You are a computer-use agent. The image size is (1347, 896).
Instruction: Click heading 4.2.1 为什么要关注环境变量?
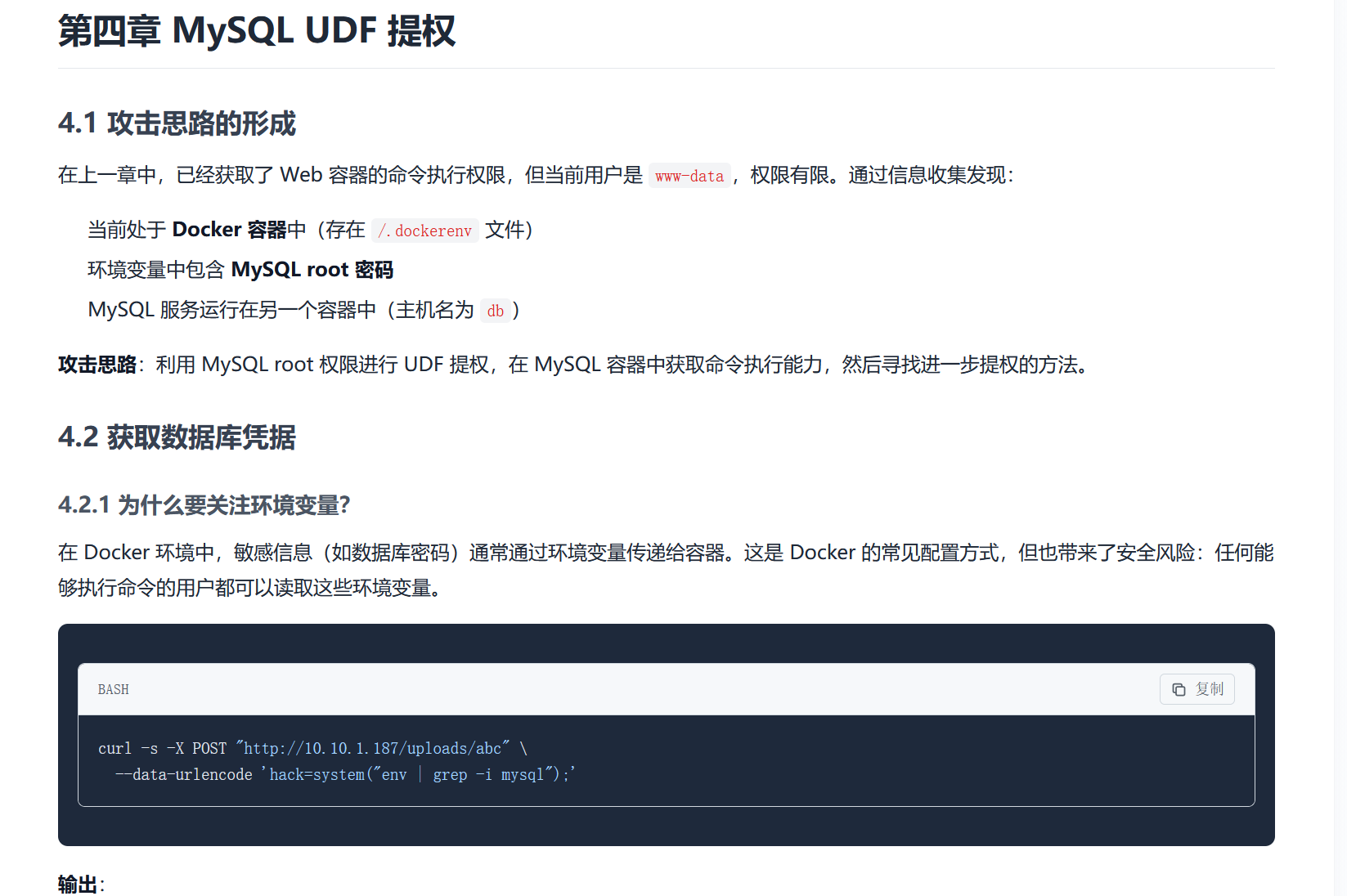(204, 505)
